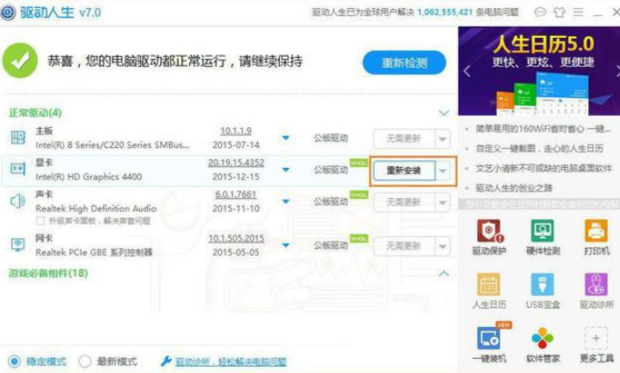The height and width of the screenshot is (373, 620).
Task: Click the 人生日历5.0 banner image
Action: (x=539, y=71)
